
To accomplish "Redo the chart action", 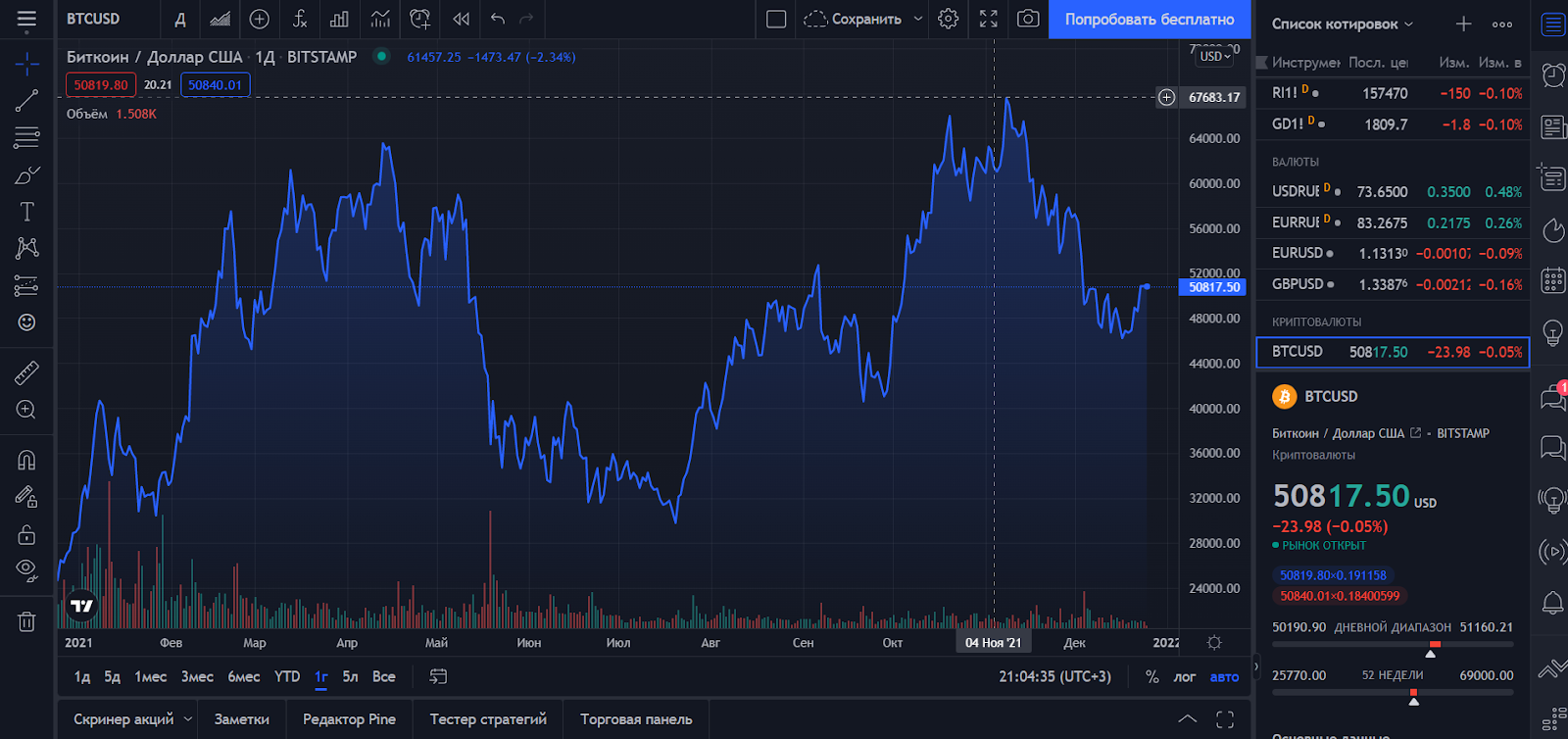I will (x=527, y=19).
